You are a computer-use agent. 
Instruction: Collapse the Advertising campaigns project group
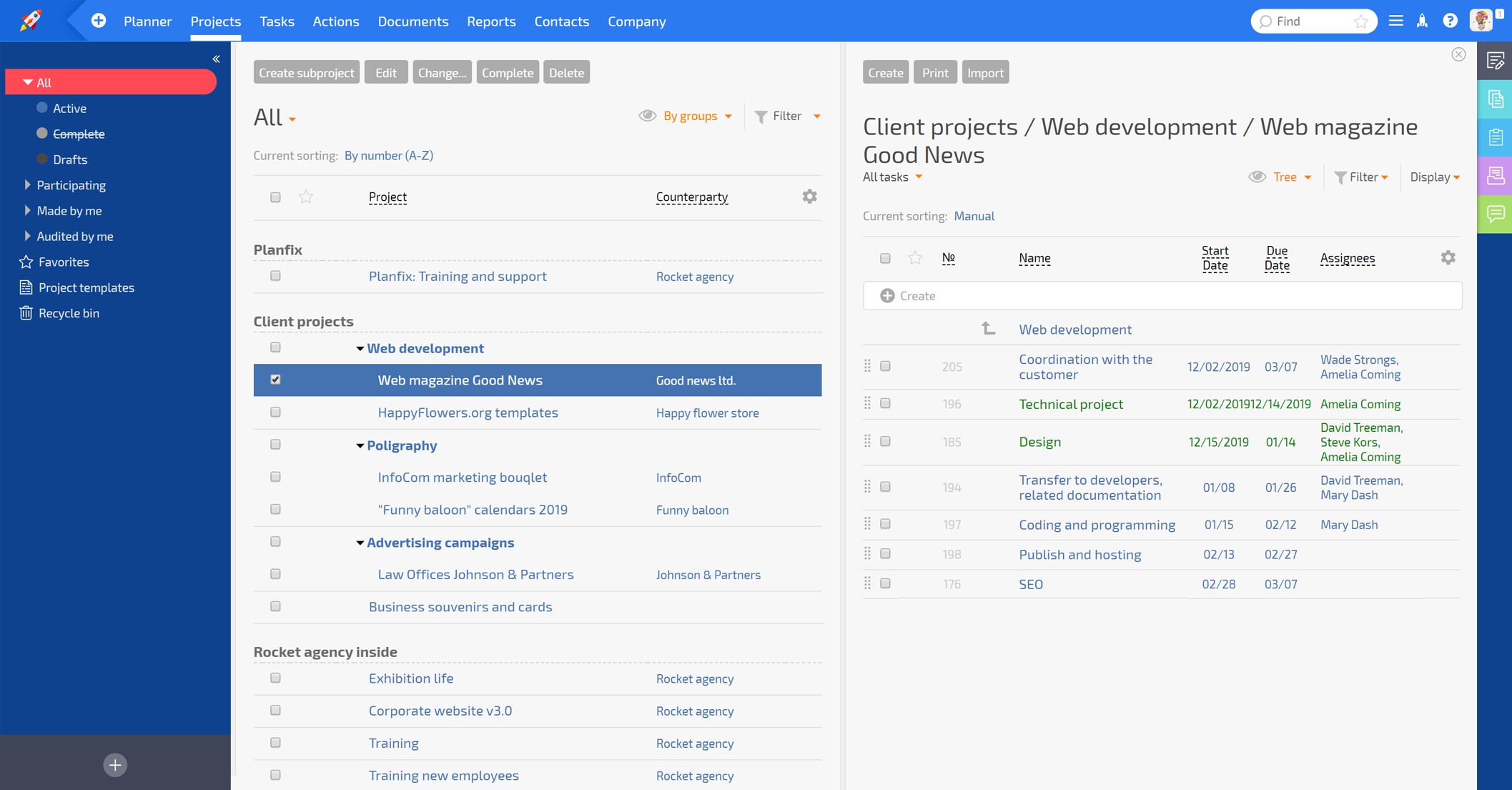(x=358, y=542)
